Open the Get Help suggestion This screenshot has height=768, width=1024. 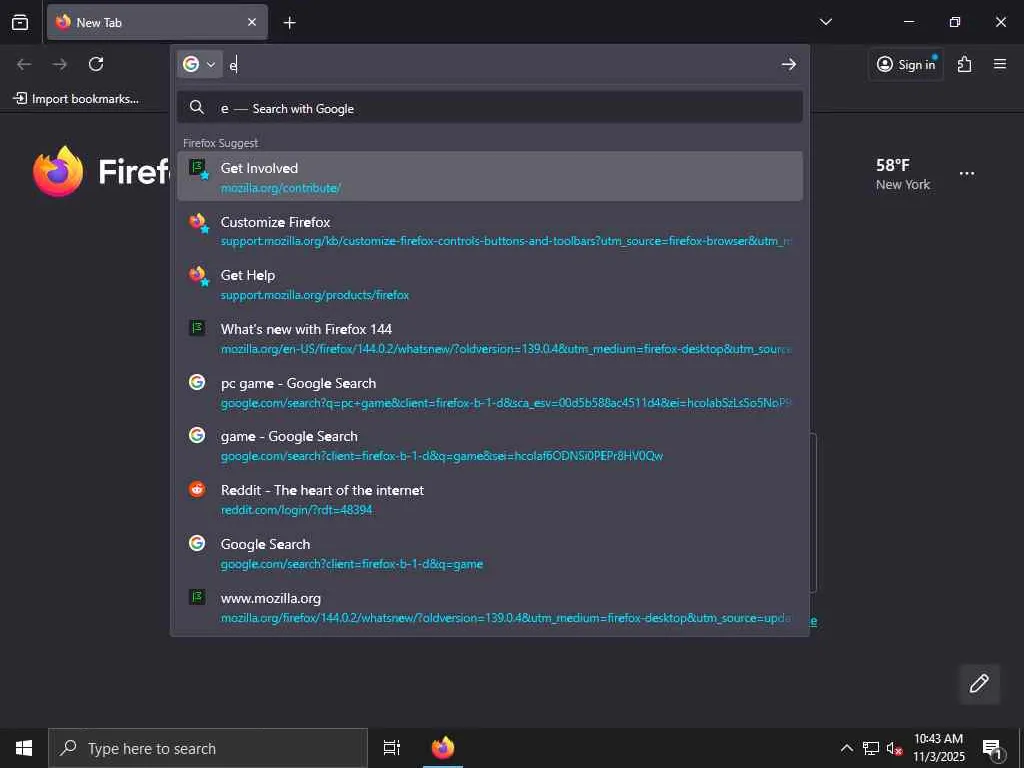point(490,285)
